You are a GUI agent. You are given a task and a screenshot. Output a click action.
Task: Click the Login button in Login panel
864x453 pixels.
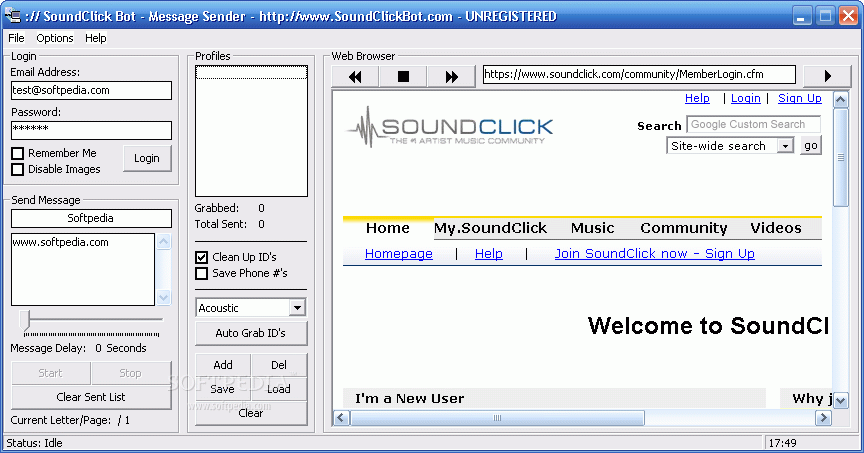[x=147, y=158]
